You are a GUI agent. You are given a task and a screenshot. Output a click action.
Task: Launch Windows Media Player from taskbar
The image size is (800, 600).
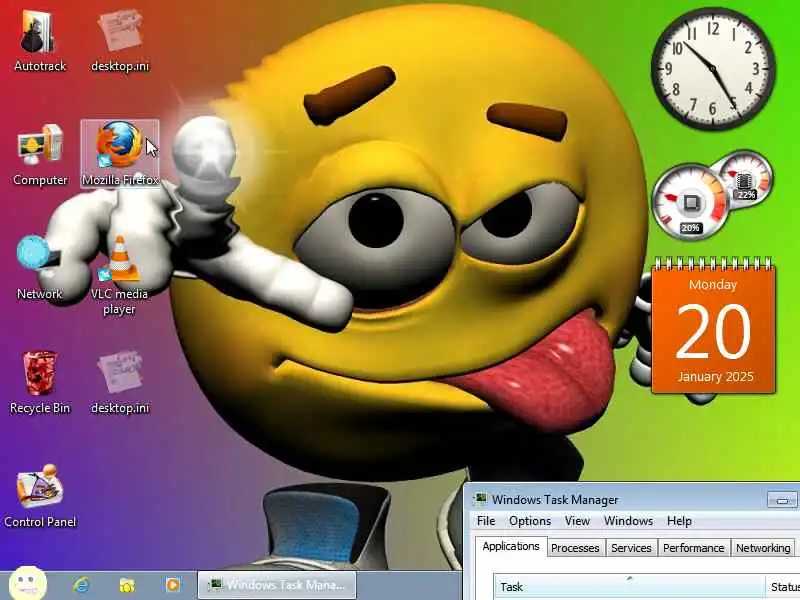click(x=173, y=585)
